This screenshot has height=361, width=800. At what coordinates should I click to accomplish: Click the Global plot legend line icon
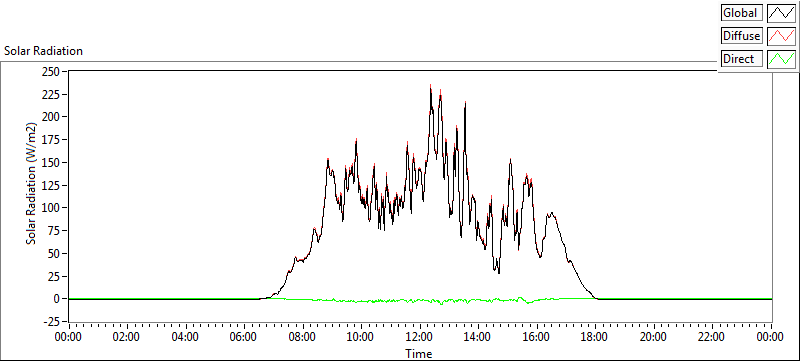click(x=781, y=13)
